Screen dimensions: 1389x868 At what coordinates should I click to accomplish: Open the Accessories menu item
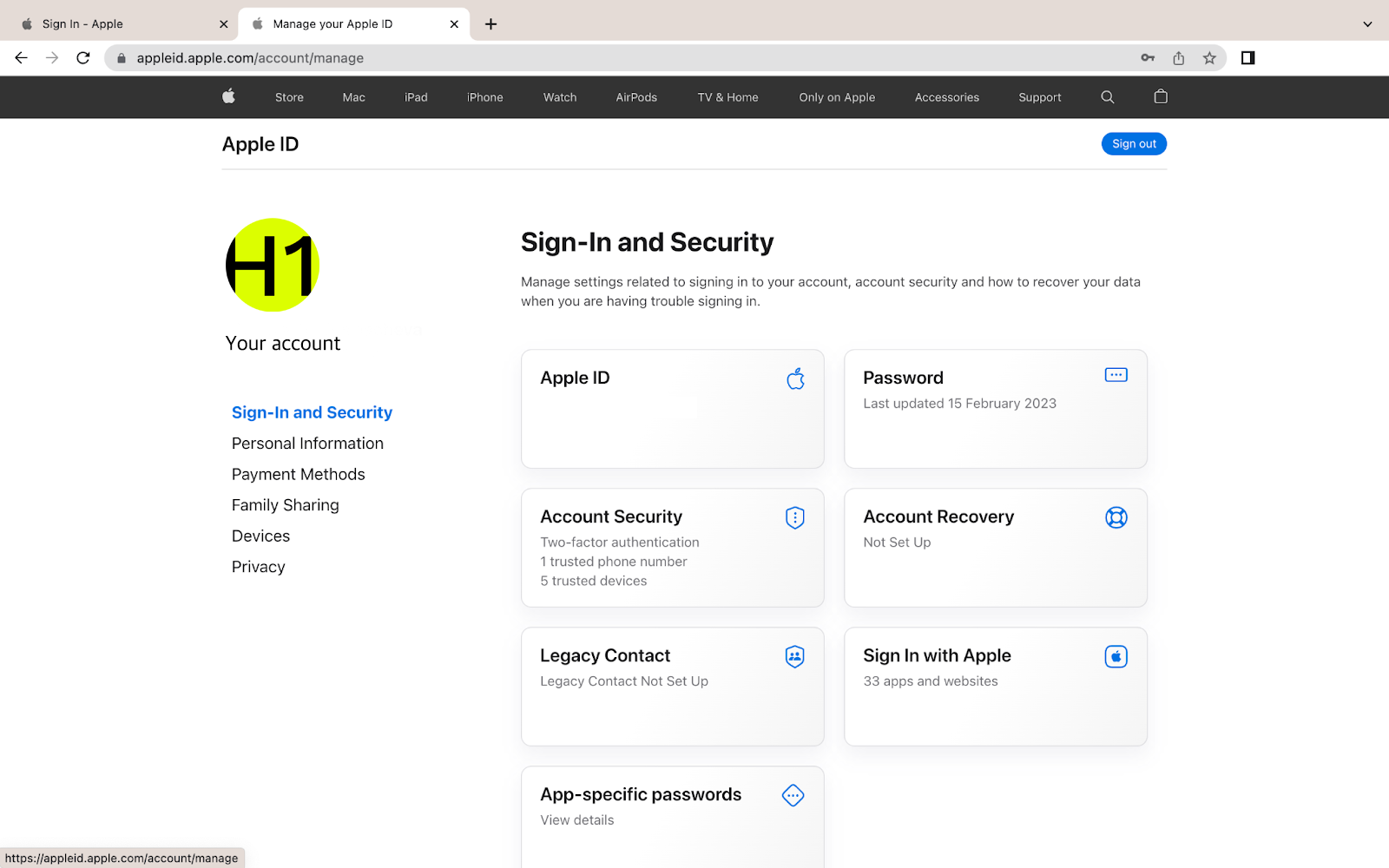pyautogui.click(x=947, y=97)
